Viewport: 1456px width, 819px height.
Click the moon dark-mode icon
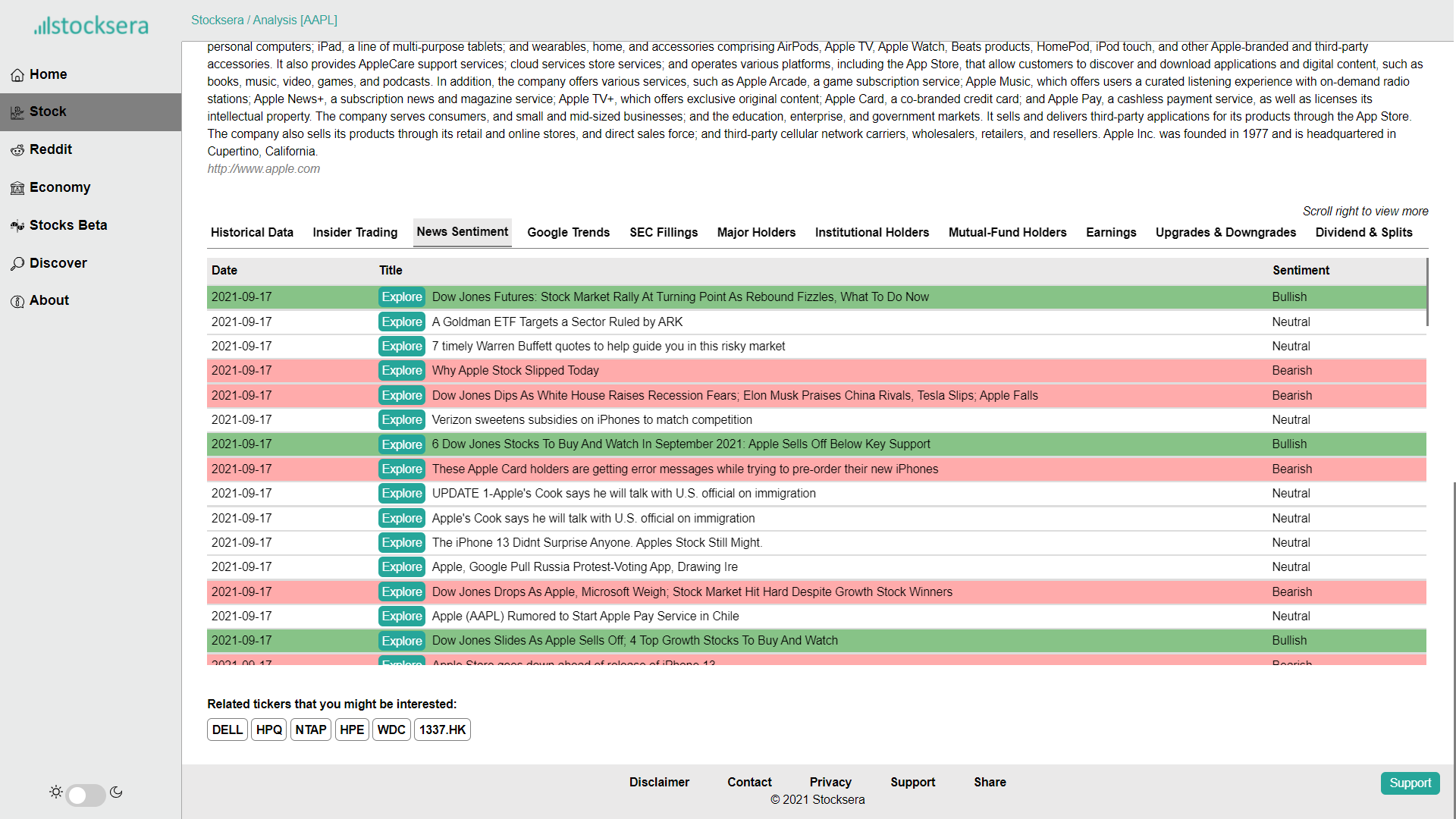(116, 792)
